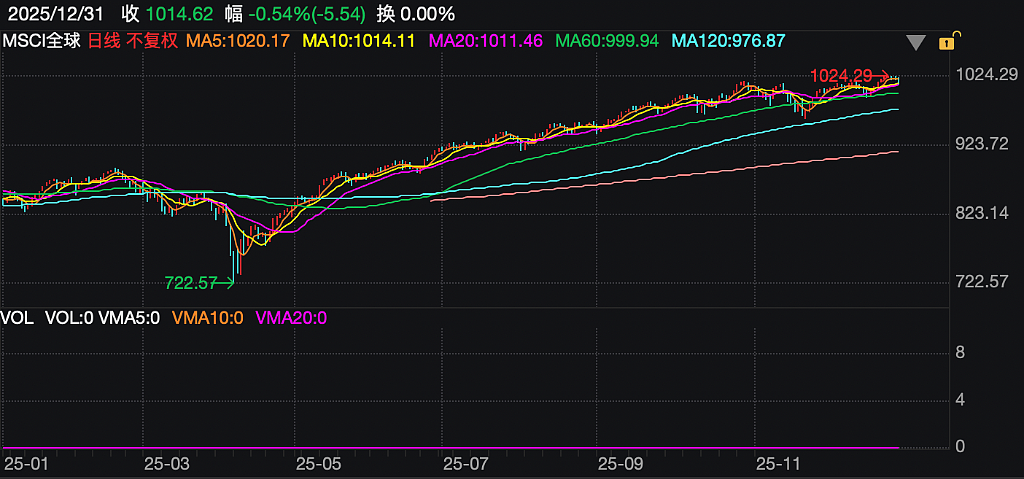Select the MA120:976.87 indicator label
This screenshot has width=1024, height=479.
coord(728,41)
